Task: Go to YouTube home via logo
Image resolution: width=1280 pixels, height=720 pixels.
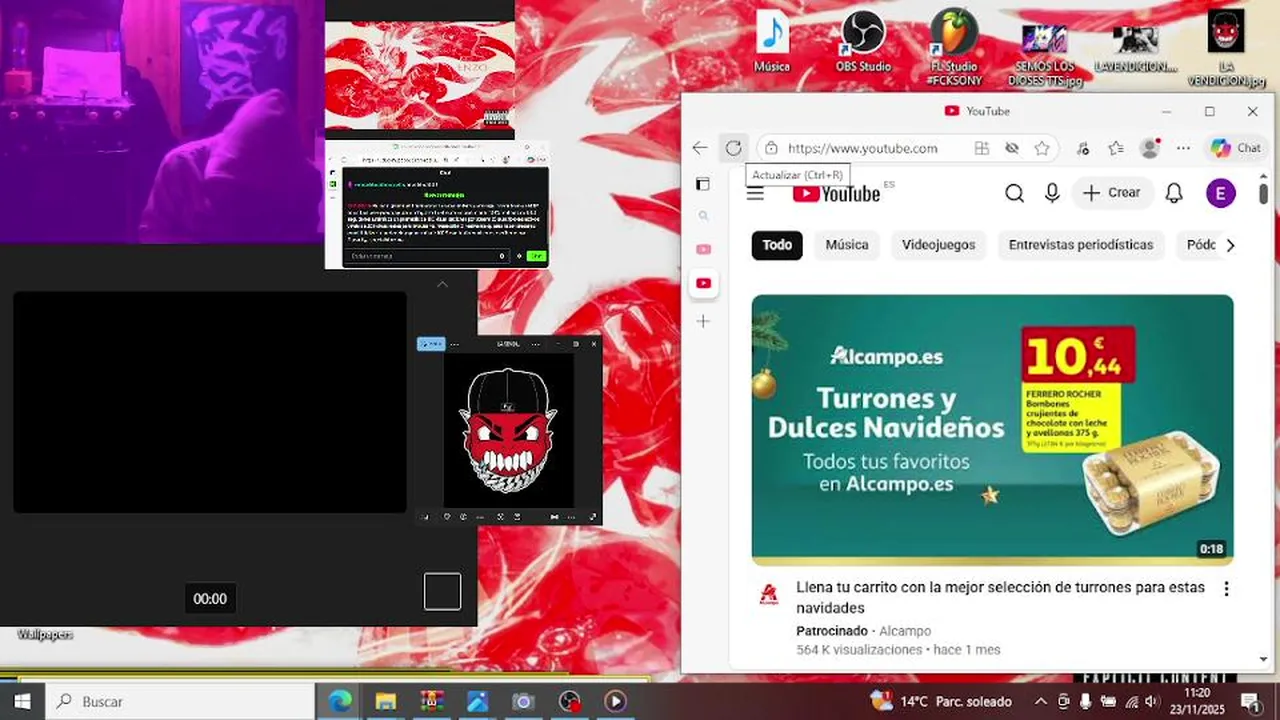Action: (837, 193)
